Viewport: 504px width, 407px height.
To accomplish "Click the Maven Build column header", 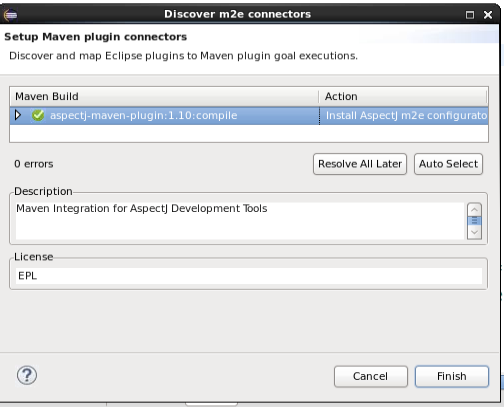I will (x=164, y=97).
